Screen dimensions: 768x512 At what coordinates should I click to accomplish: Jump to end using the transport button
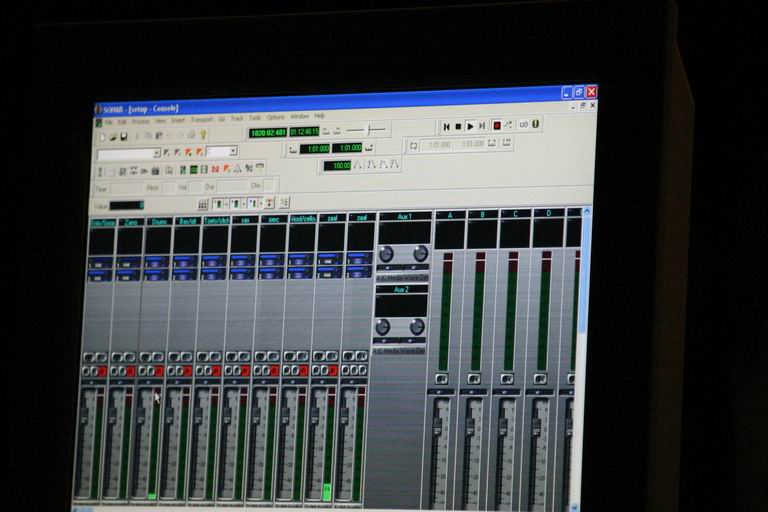(482, 126)
